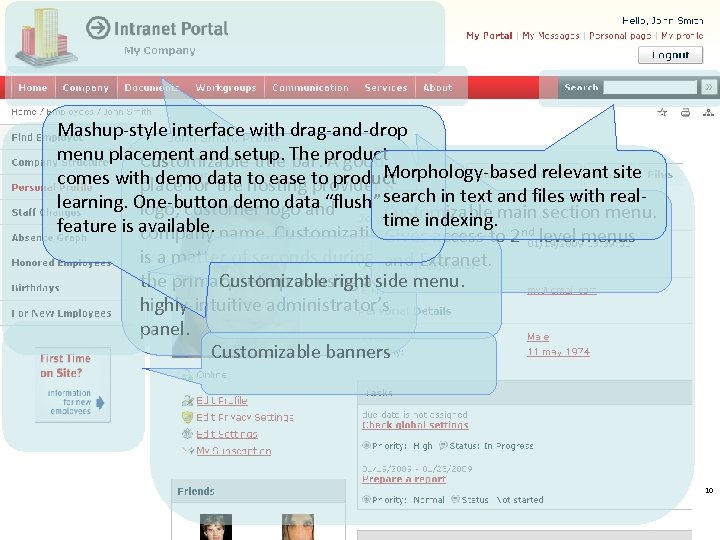This screenshot has width=720, height=540.
Task: Open the Check global settings task
Action: pyautogui.click(x=415, y=425)
